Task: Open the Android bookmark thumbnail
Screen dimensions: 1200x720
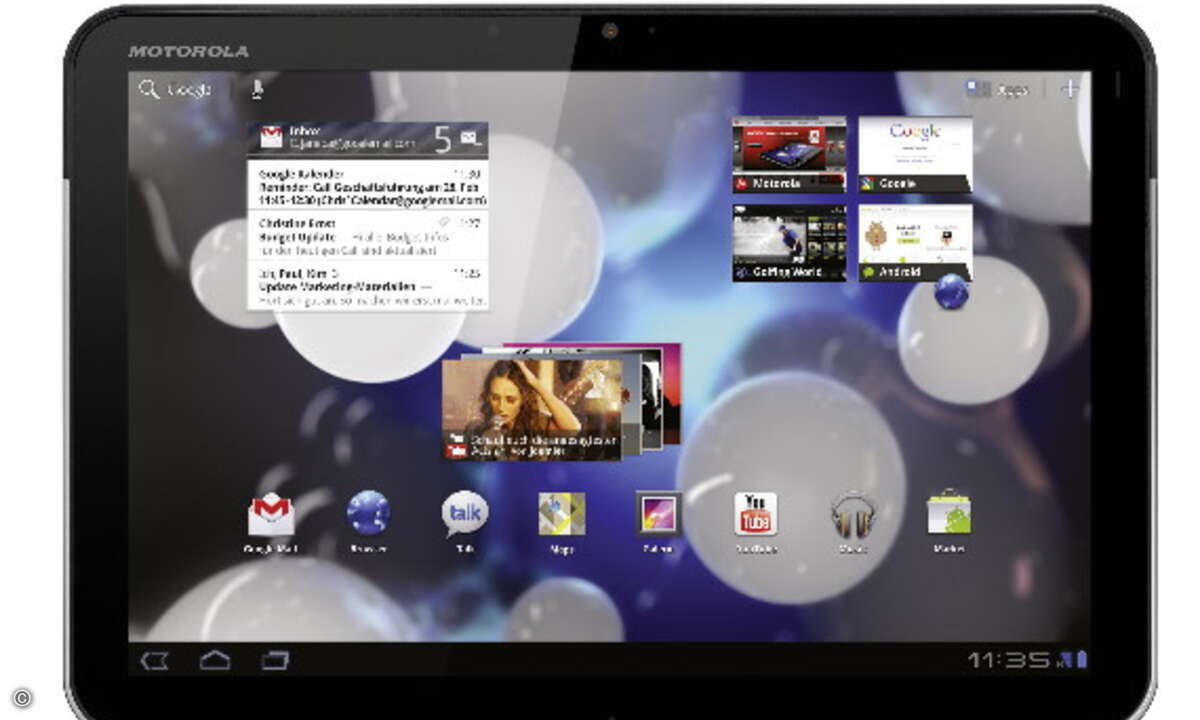Action: pyautogui.click(x=915, y=243)
